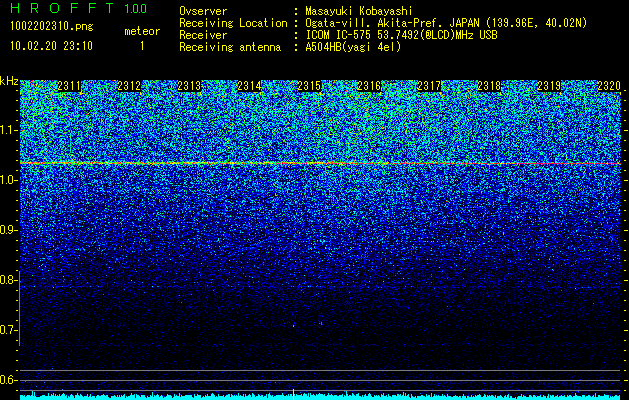Click the 2320 time marker
This screenshot has width=629, height=400.
pyautogui.click(x=609, y=86)
